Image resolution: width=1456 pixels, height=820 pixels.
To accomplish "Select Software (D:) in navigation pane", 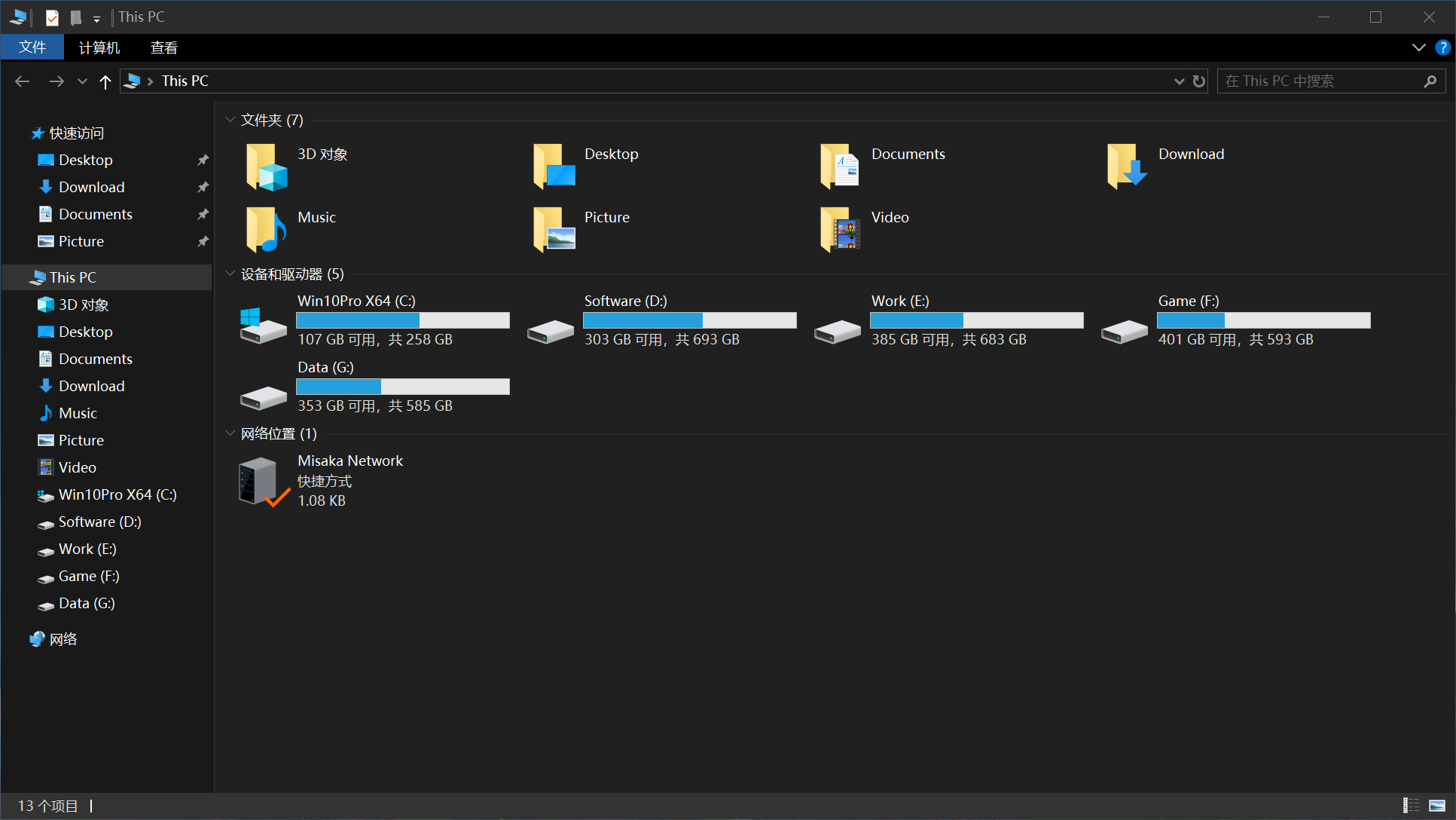I will pos(99,522).
